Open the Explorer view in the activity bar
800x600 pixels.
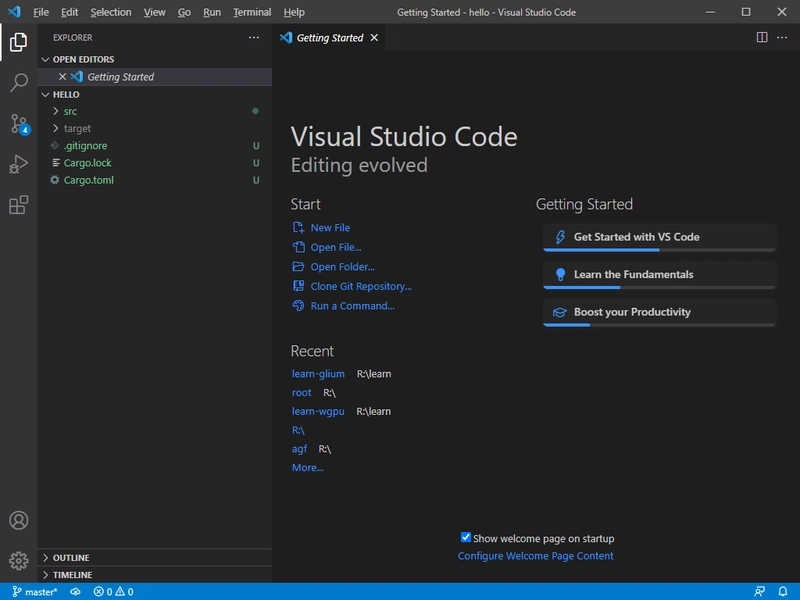pos(18,42)
